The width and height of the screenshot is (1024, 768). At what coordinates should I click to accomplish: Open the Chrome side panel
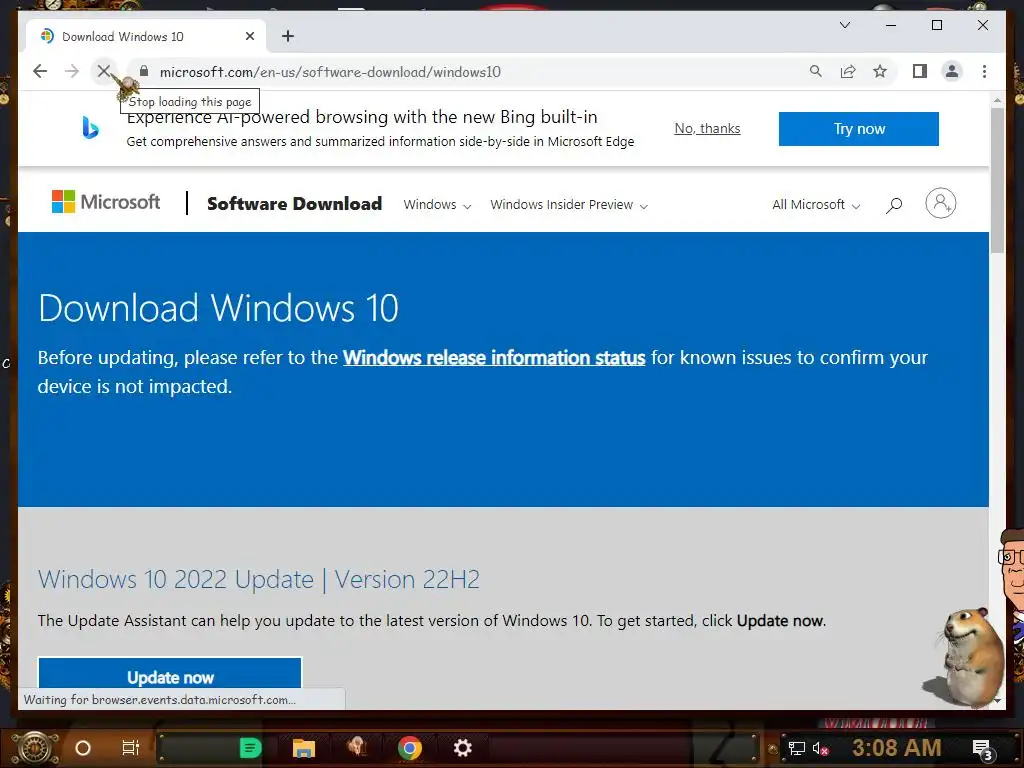tap(920, 71)
